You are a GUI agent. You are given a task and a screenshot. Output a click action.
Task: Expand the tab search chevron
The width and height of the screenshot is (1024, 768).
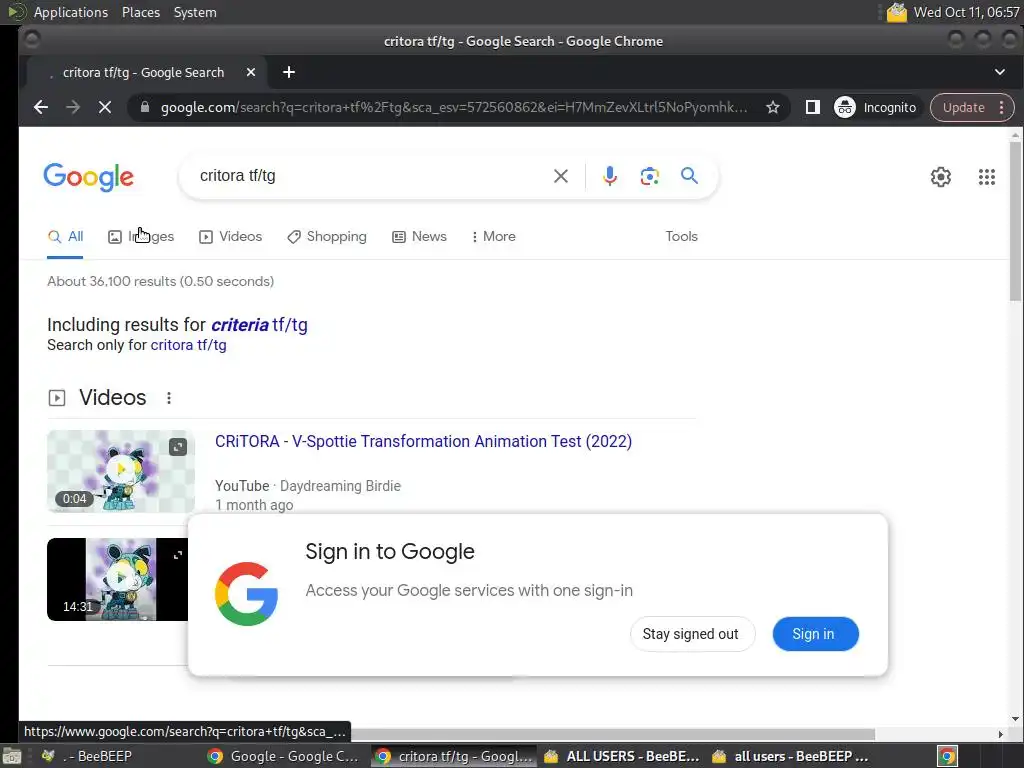point(1000,72)
